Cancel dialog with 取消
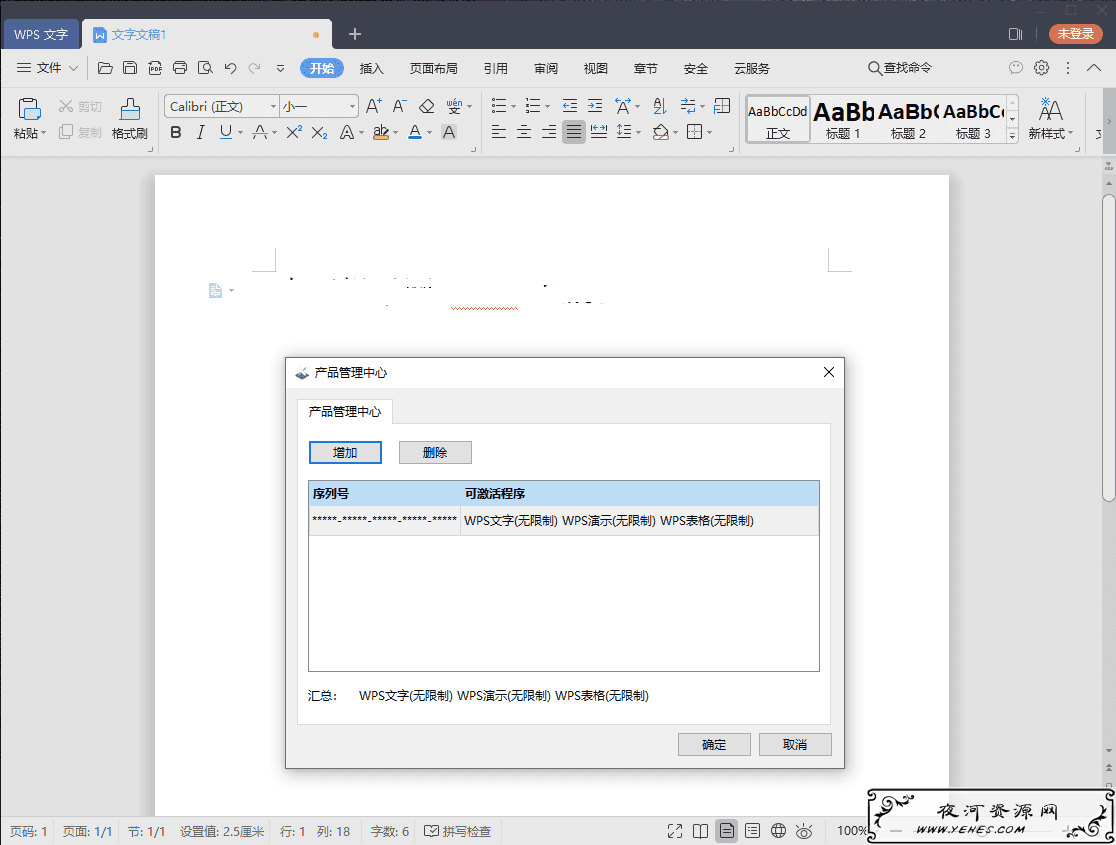1116x845 pixels. pyautogui.click(x=795, y=744)
